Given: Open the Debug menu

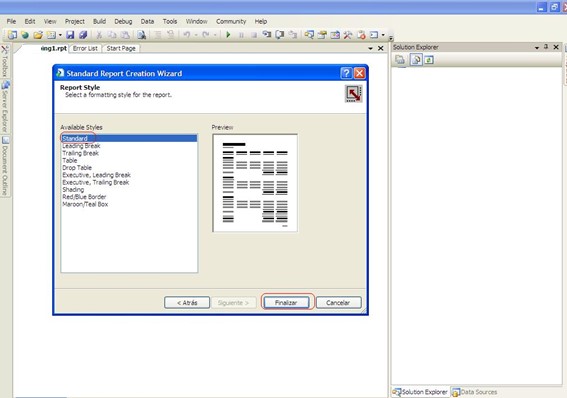Looking at the screenshot, I should pos(123,21).
